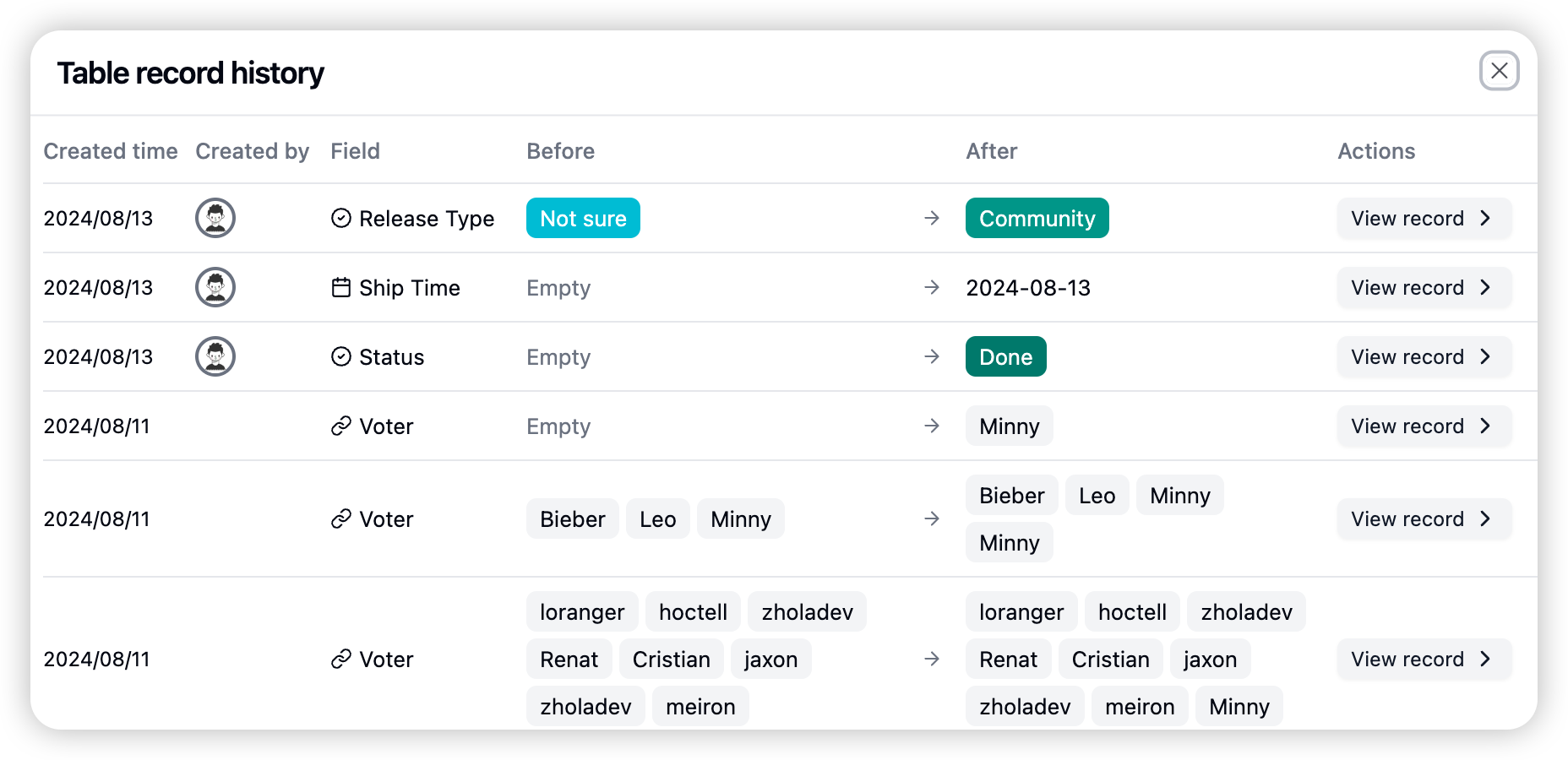The width and height of the screenshot is (1568, 760).
Task: Select the green Community tag
Action: 1037,218
